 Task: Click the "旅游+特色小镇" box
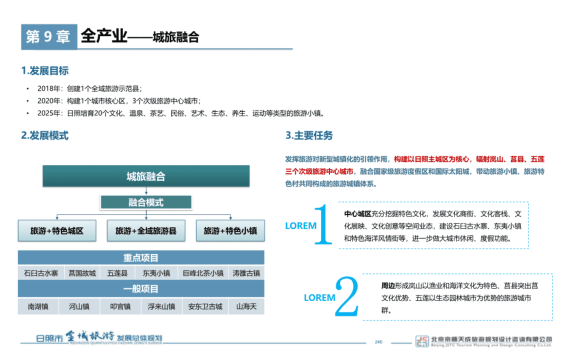click(x=230, y=231)
